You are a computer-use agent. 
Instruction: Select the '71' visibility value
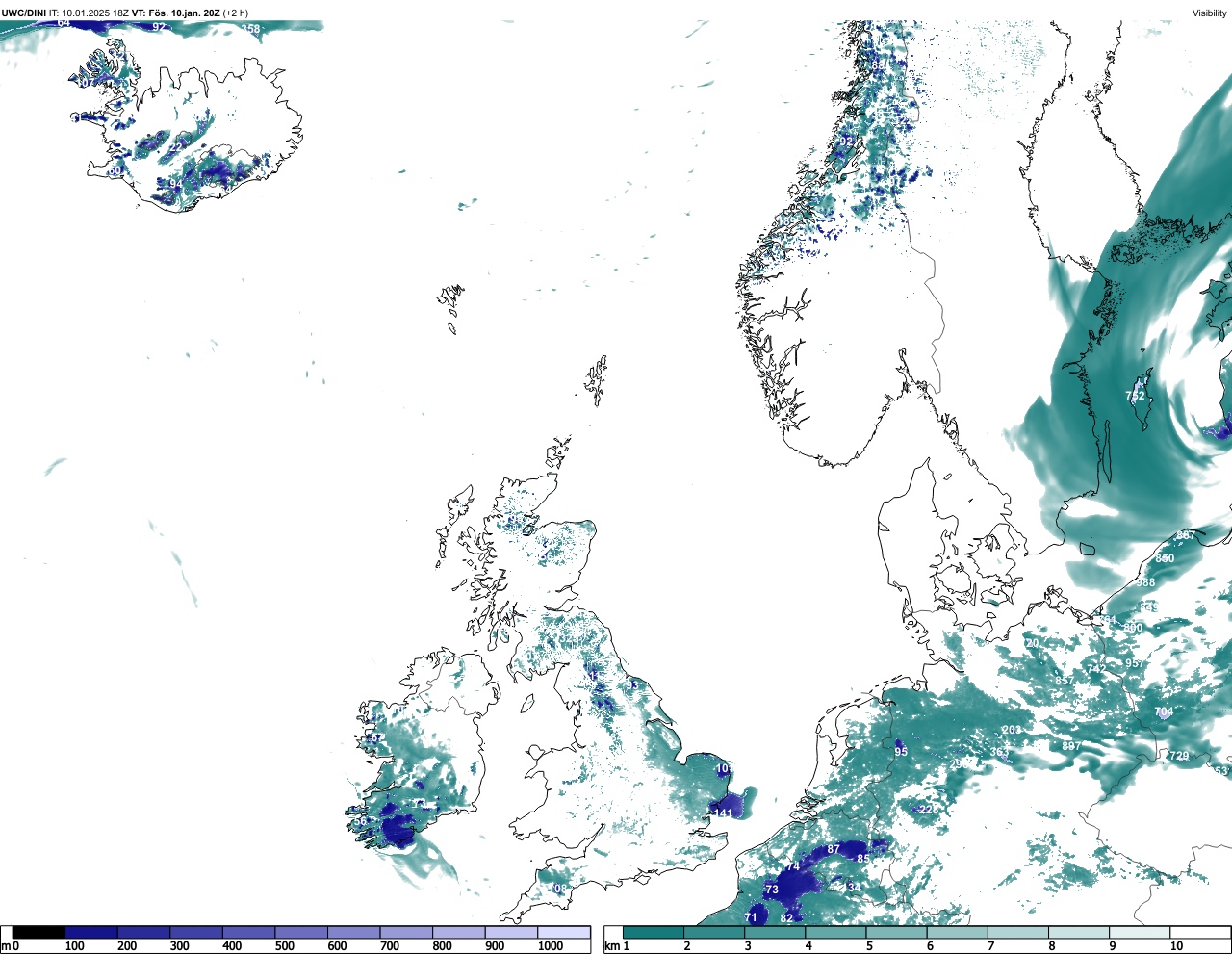point(751,917)
